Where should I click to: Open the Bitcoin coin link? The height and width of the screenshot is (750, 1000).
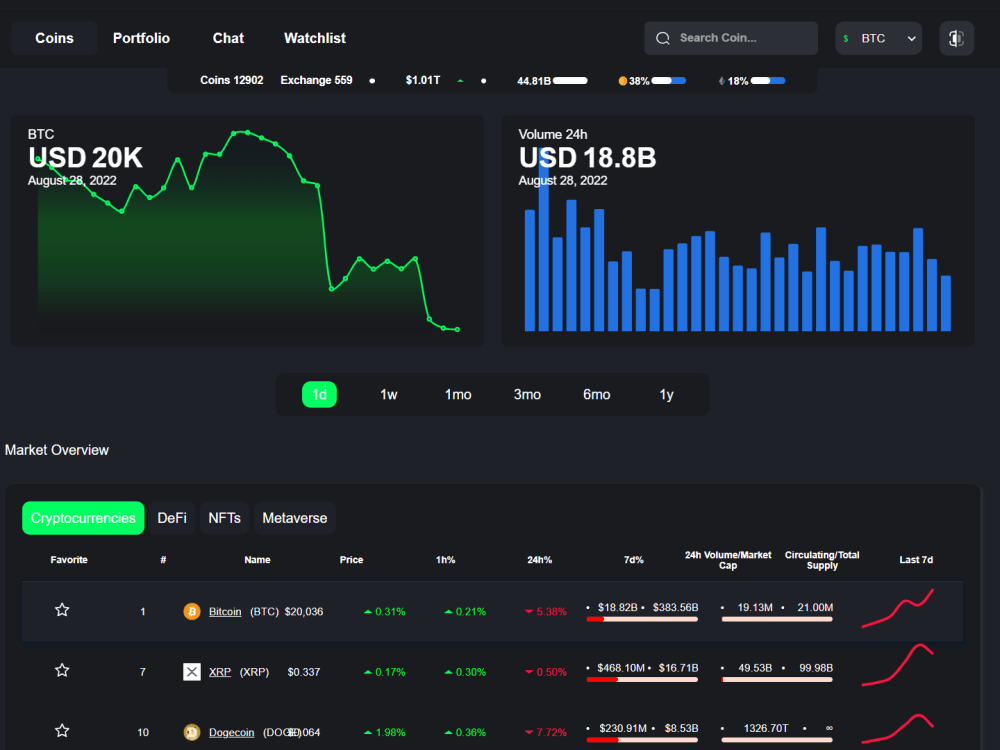tap(225, 612)
